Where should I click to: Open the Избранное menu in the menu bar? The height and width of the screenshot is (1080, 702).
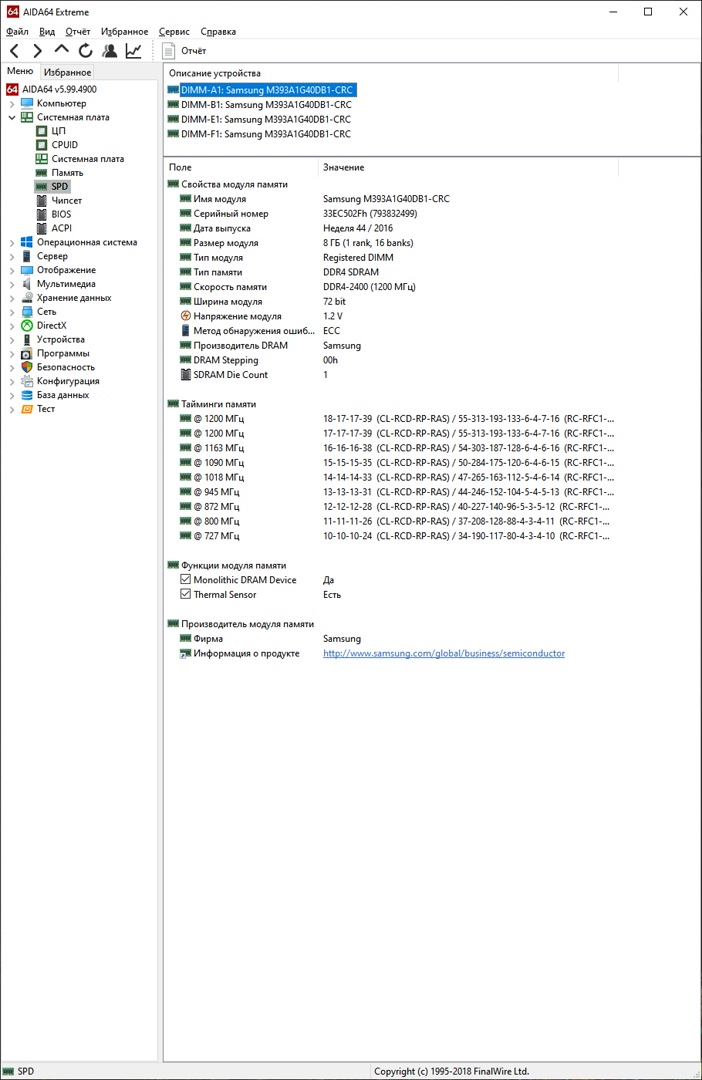[x=125, y=32]
